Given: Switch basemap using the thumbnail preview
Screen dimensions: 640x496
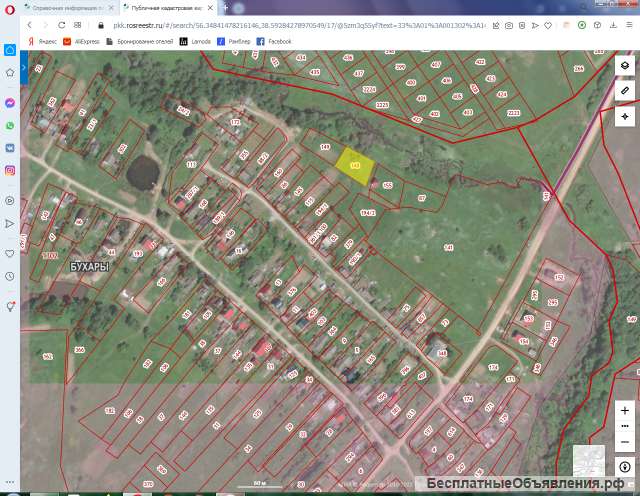Looking at the screenshot, I should (587, 459).
